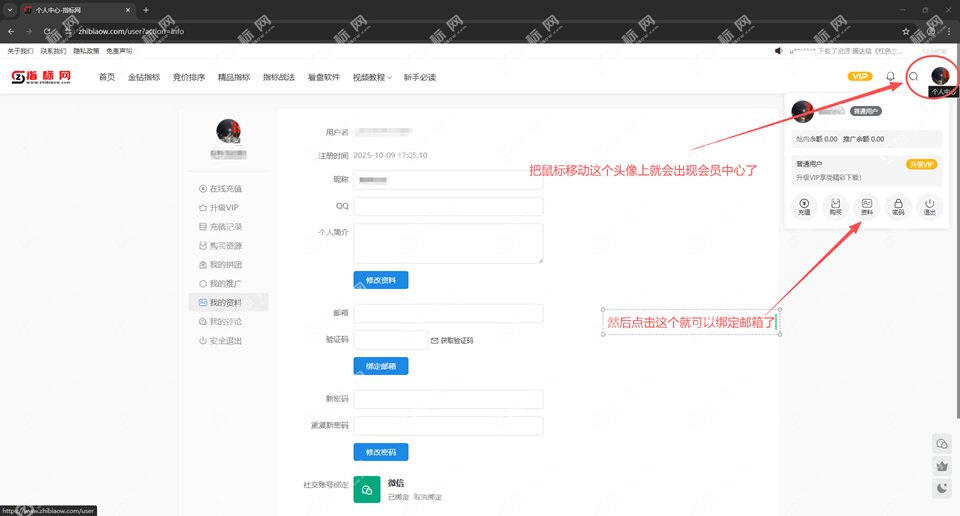Click the 获取验证码 link
This screenshot has height=516, width=960.
pyautogui.click(x=452, y=341)
